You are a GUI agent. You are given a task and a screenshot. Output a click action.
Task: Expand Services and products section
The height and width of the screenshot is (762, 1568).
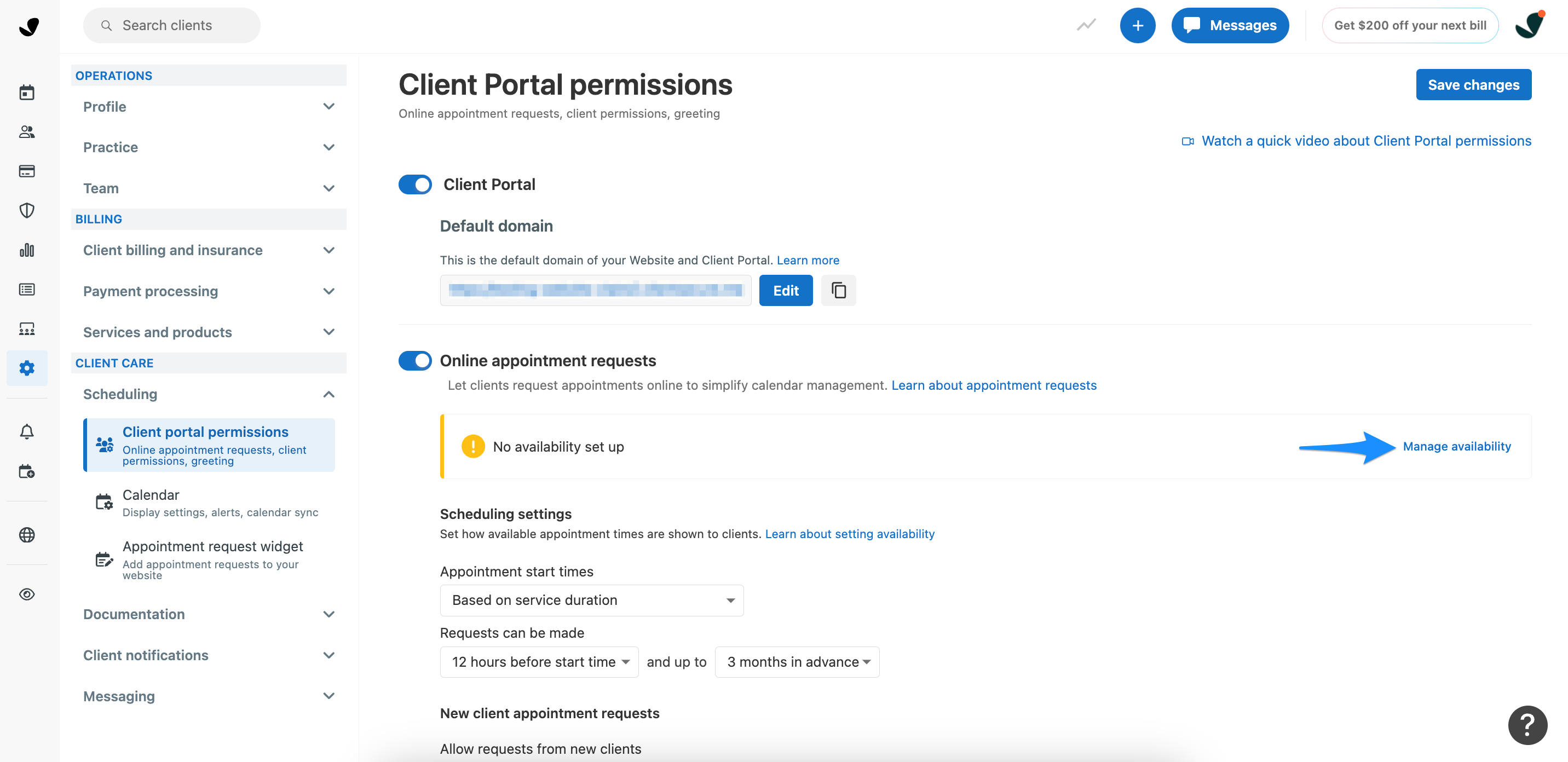(209, 332)
